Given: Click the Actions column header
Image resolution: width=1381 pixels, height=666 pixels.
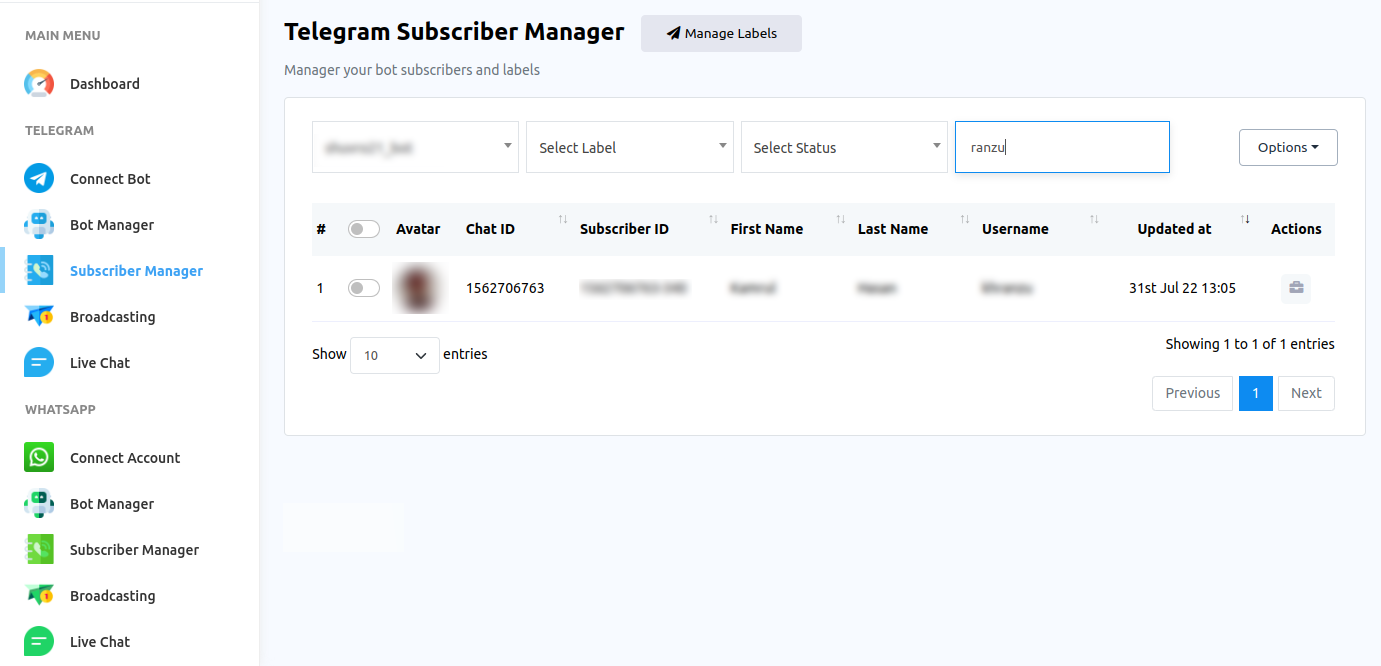Looking at the screenshot, I should (1296, 229).
